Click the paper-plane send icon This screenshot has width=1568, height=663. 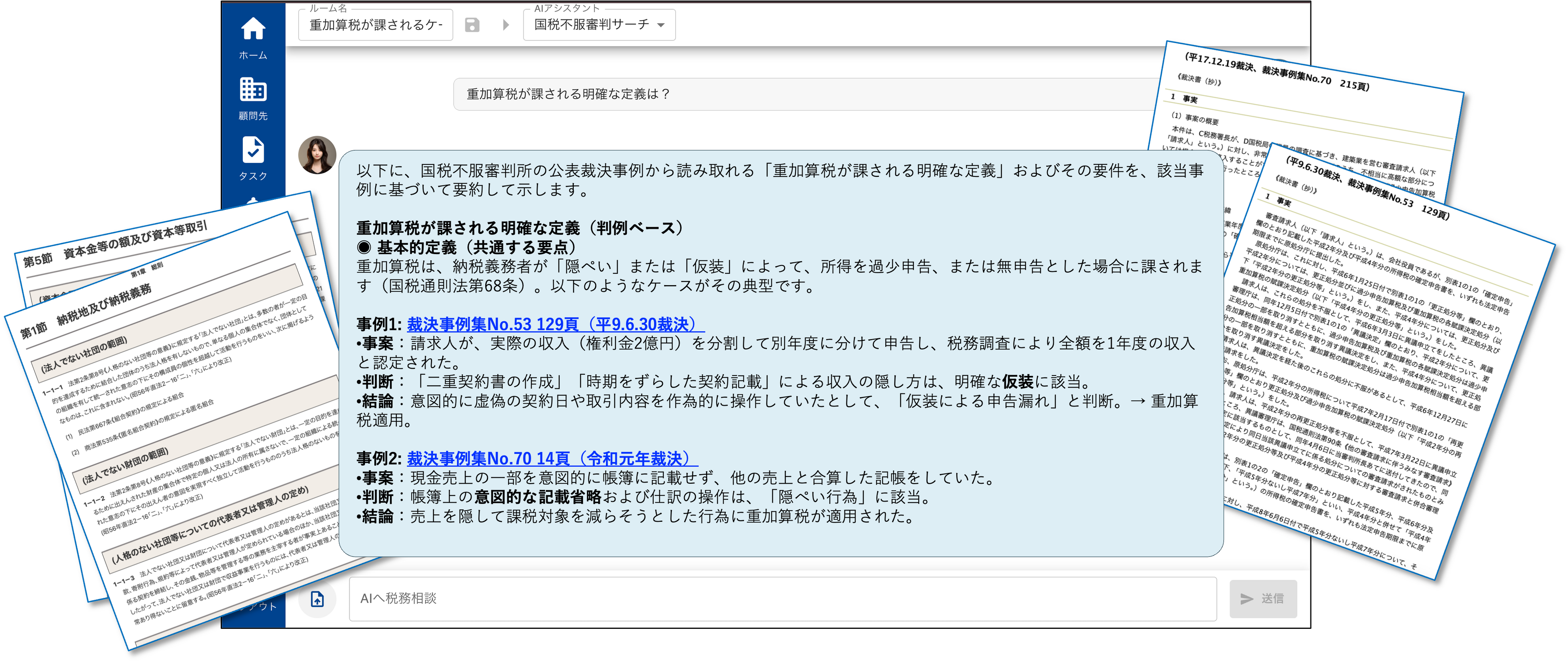1247,599
